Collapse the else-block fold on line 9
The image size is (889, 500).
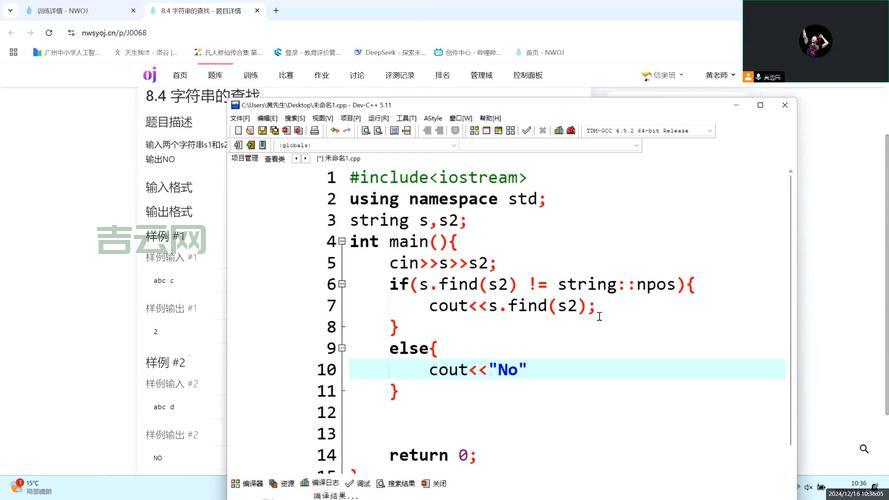[341, 349]
